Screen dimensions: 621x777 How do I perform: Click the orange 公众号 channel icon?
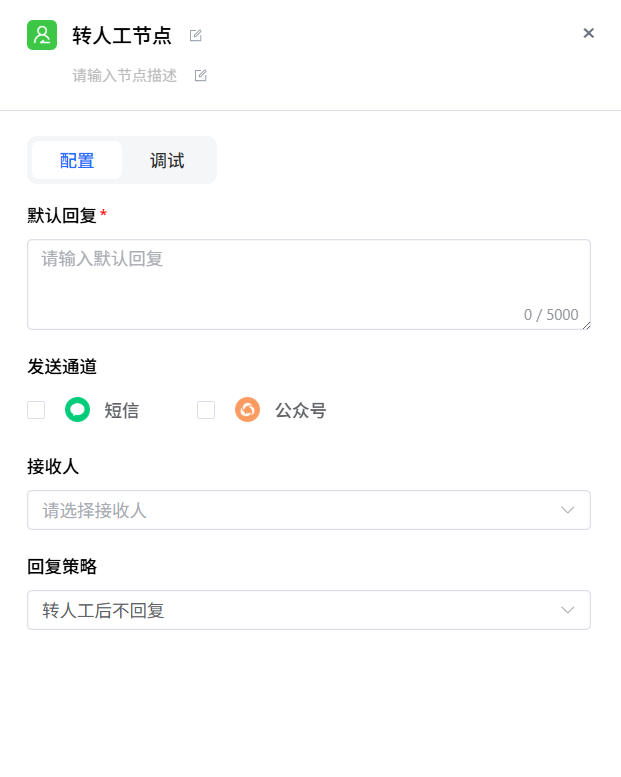click(x=247, y=410)
